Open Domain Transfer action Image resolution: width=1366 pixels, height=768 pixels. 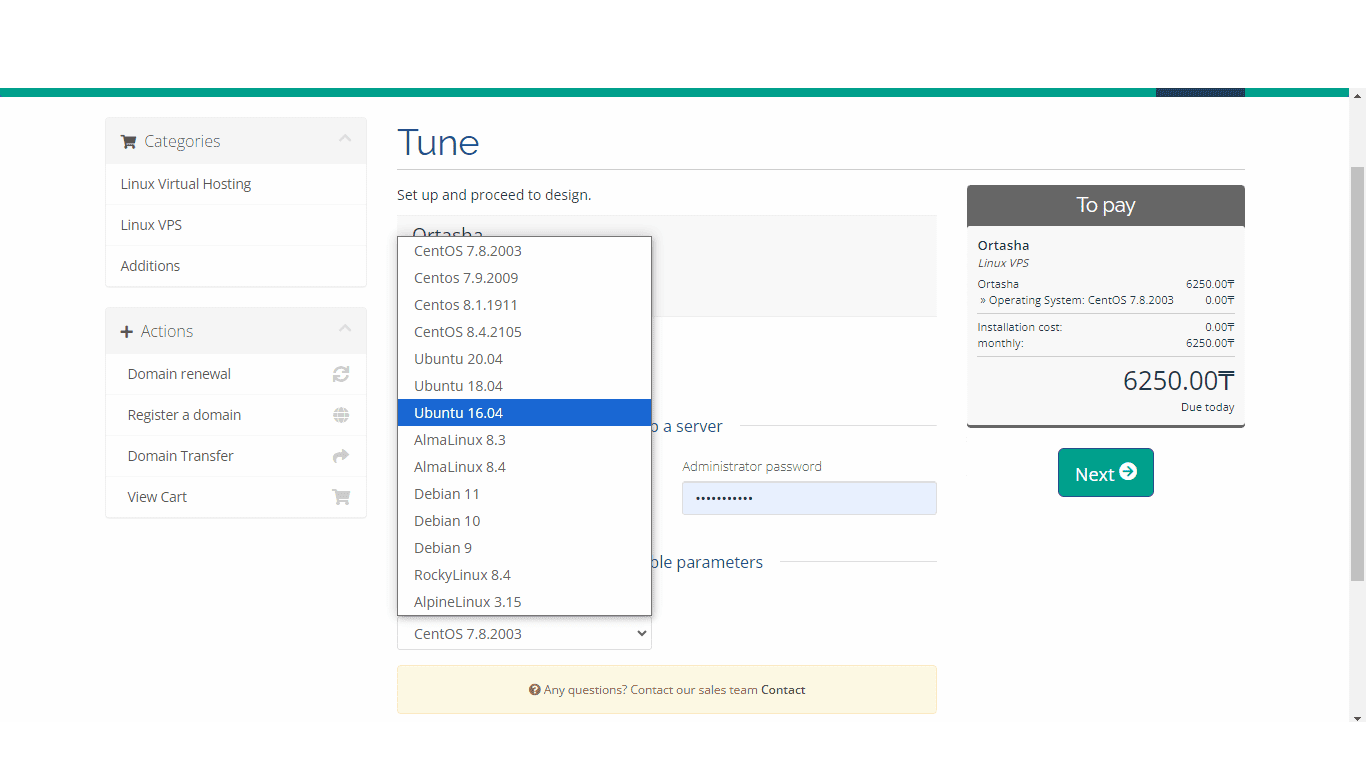coord(236,456)
